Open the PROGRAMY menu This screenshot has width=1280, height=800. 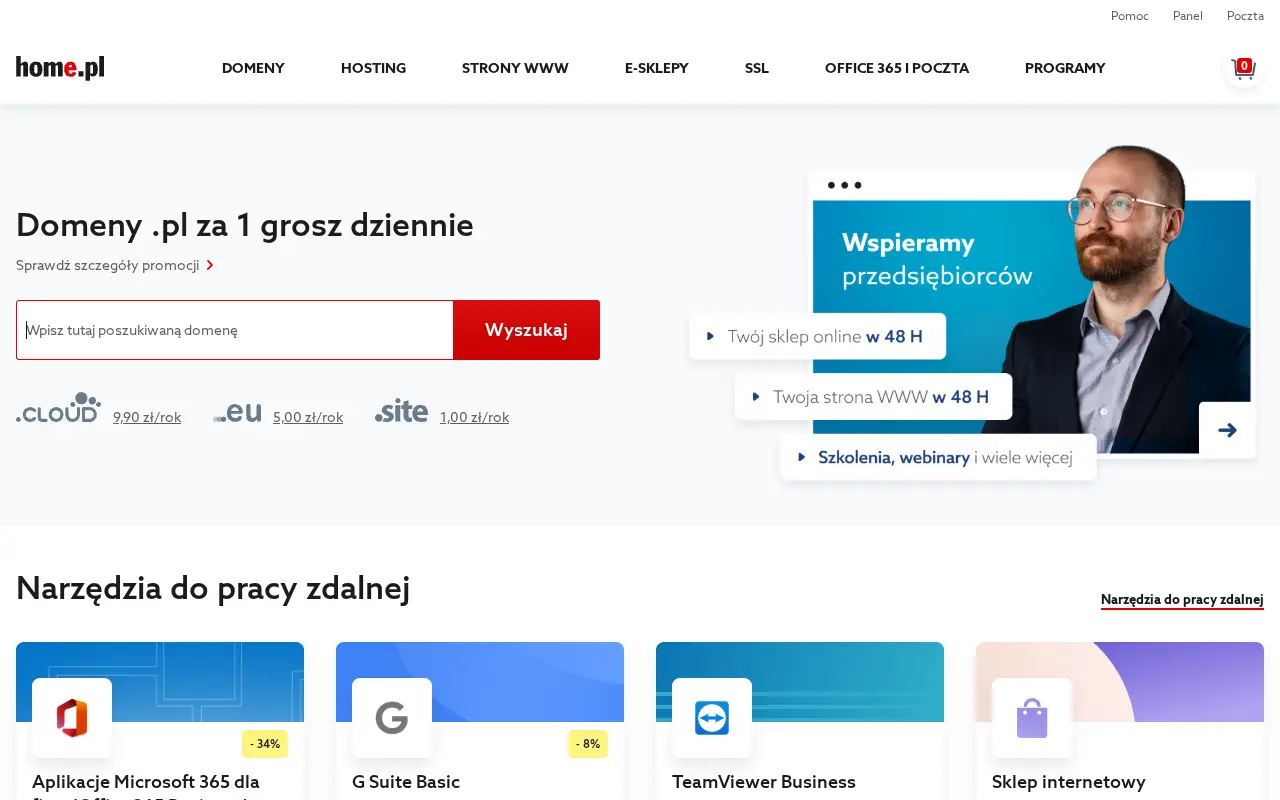(1065, 68)
